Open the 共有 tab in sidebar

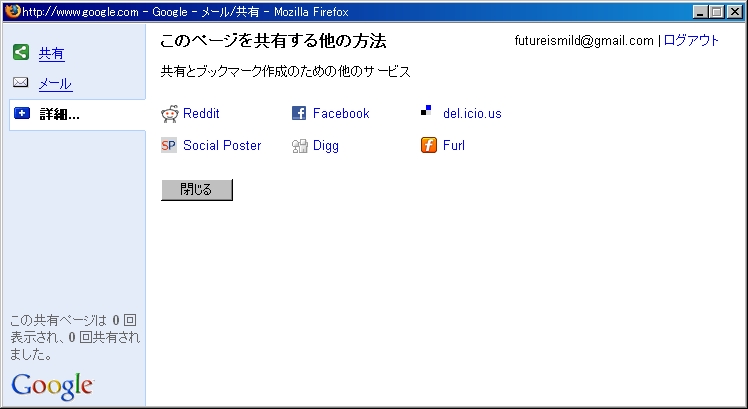pyautogui.click(x=52, y=54)
